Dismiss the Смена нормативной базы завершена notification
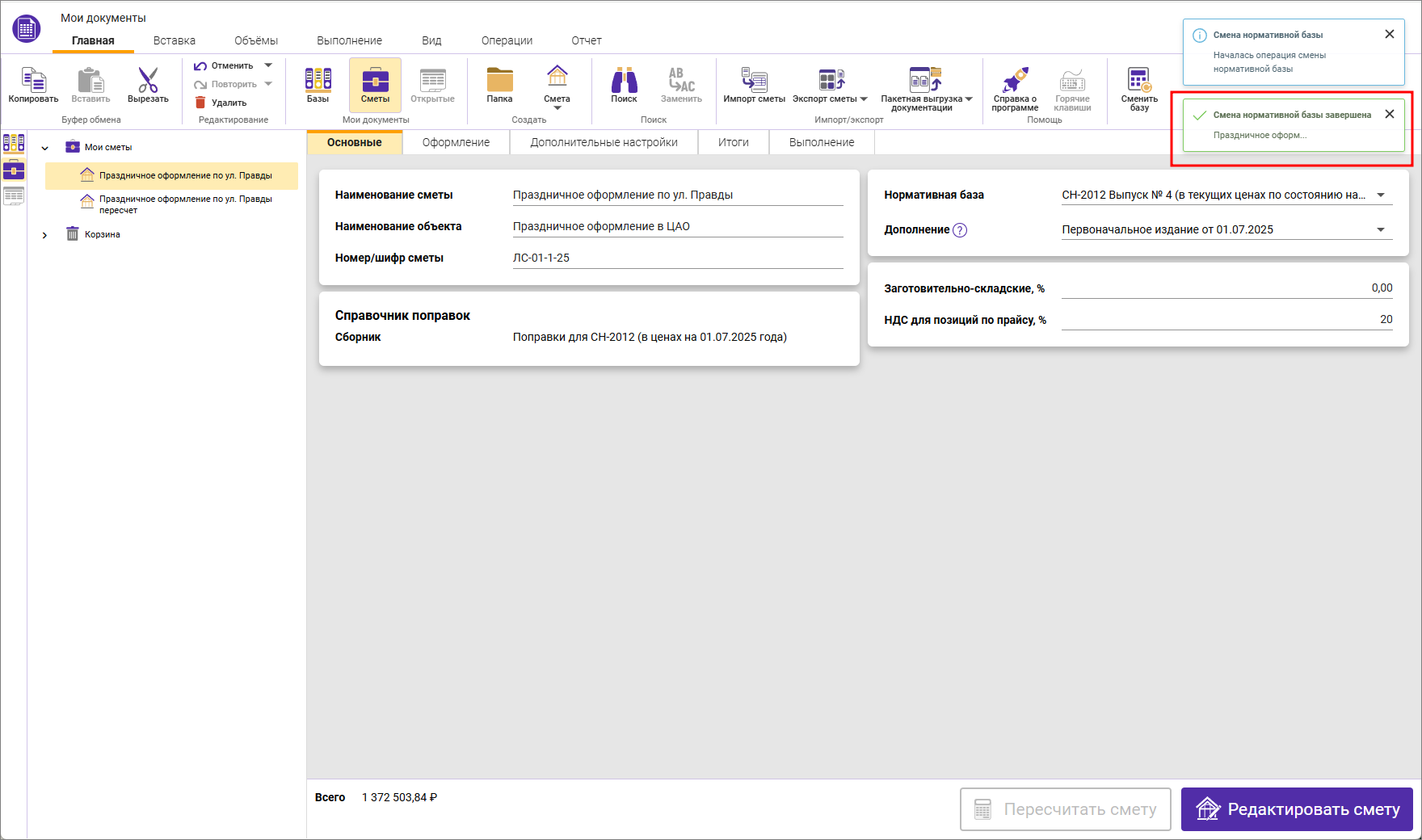 coord(1390,114)
